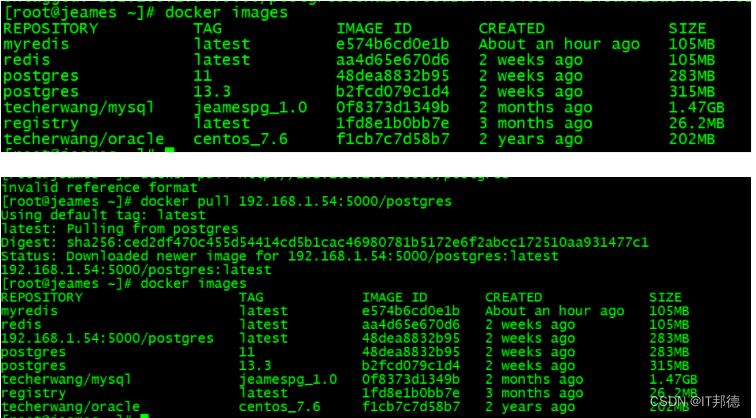Click the registry repository in the second table
The height and width of the screenshot is (418, 756).
pos(35,394)
